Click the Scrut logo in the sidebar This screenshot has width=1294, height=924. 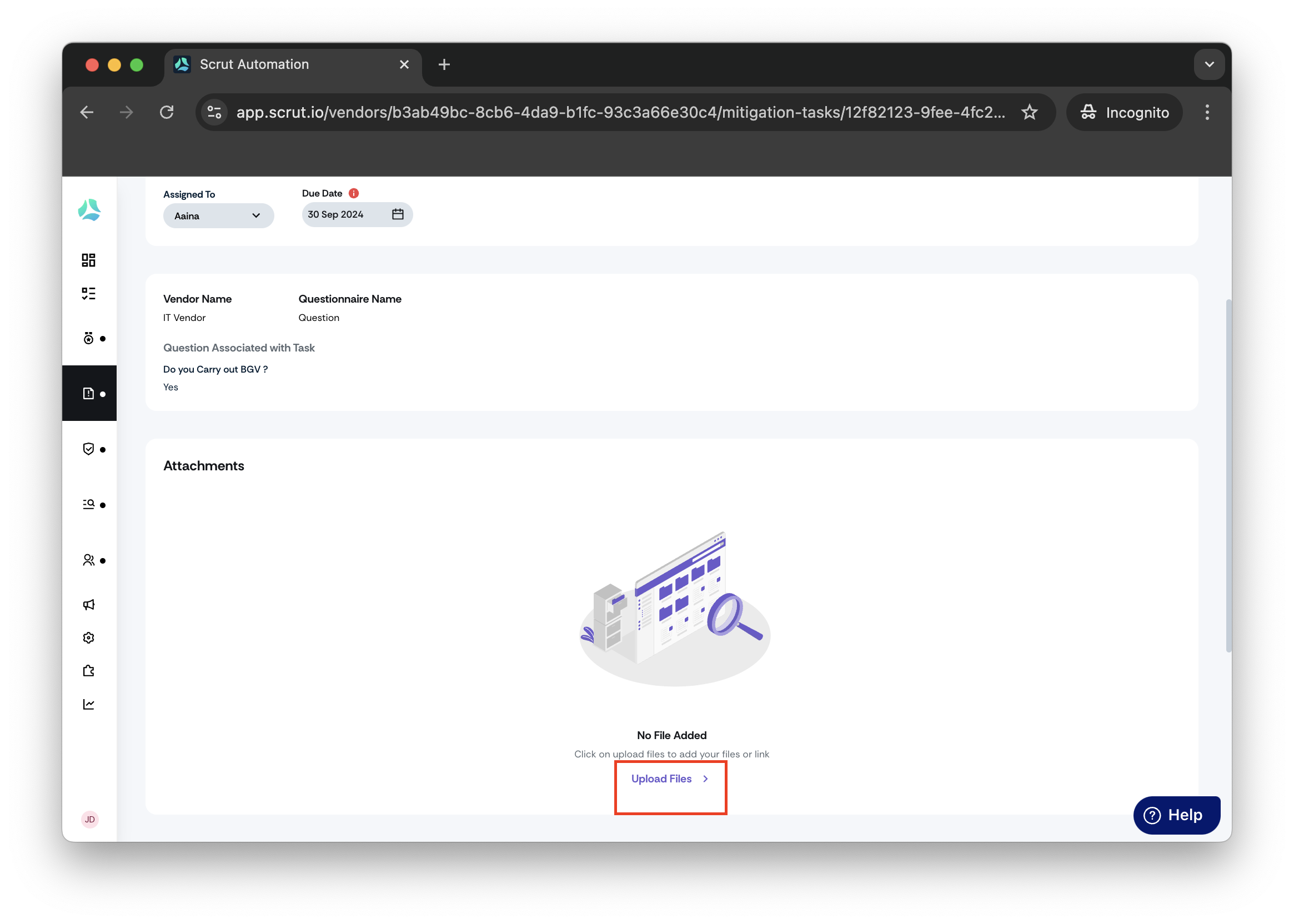(89, 210)
